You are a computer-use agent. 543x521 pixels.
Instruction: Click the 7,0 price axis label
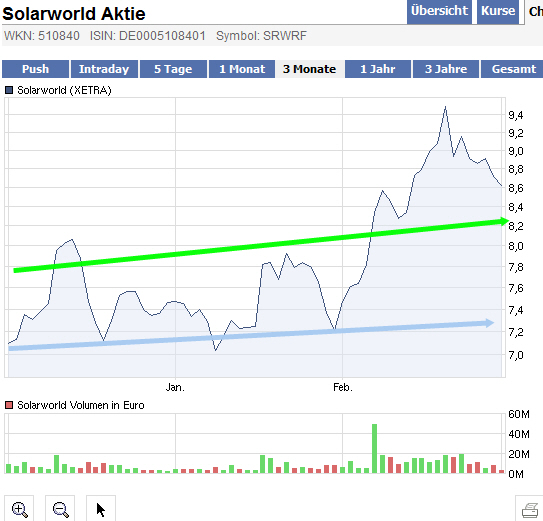[x=516, y=355]
